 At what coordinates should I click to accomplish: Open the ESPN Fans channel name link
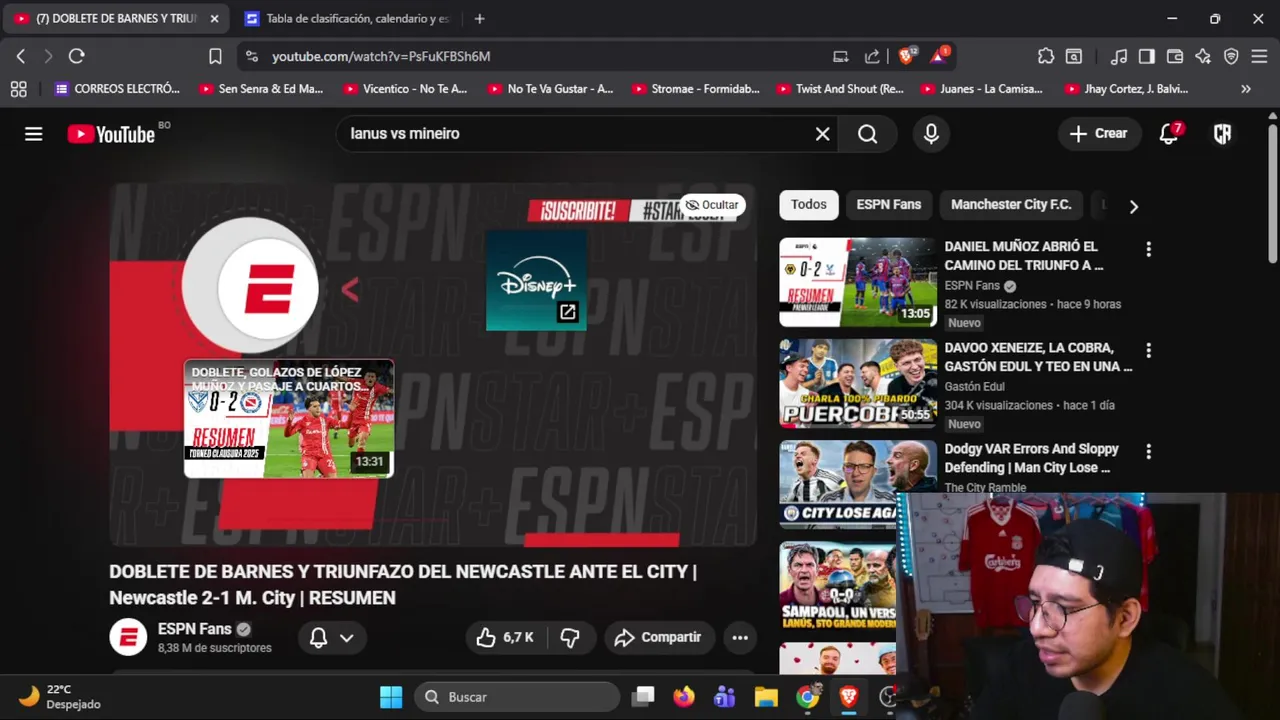click(x=195, y=629)
